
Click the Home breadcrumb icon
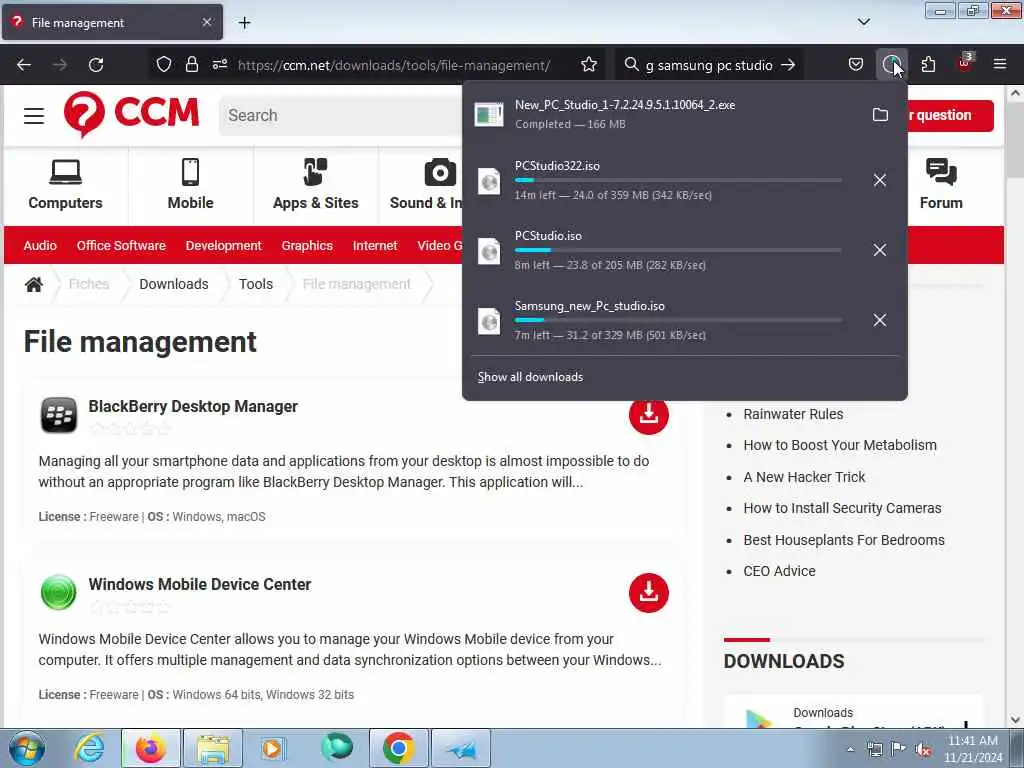pos(34,284)
